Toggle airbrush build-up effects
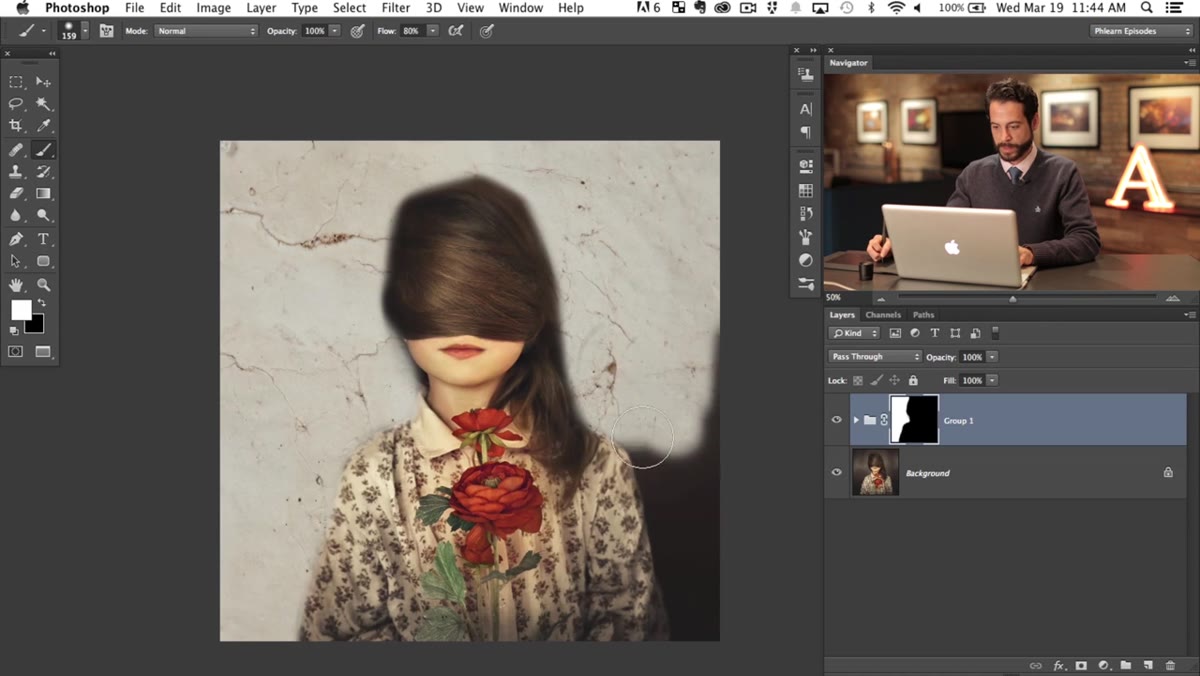This screenshot has height=676, width=1200. click(456, 31)
